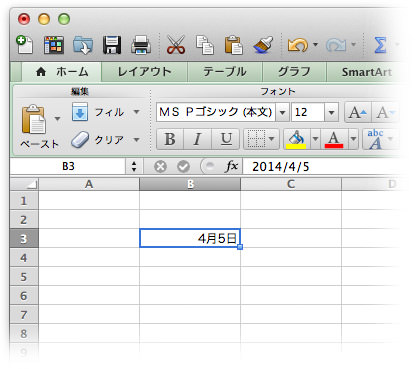Click the fill handle of cell B3
The height and width of the screenshot is (369, 416).
click(240, 247)
